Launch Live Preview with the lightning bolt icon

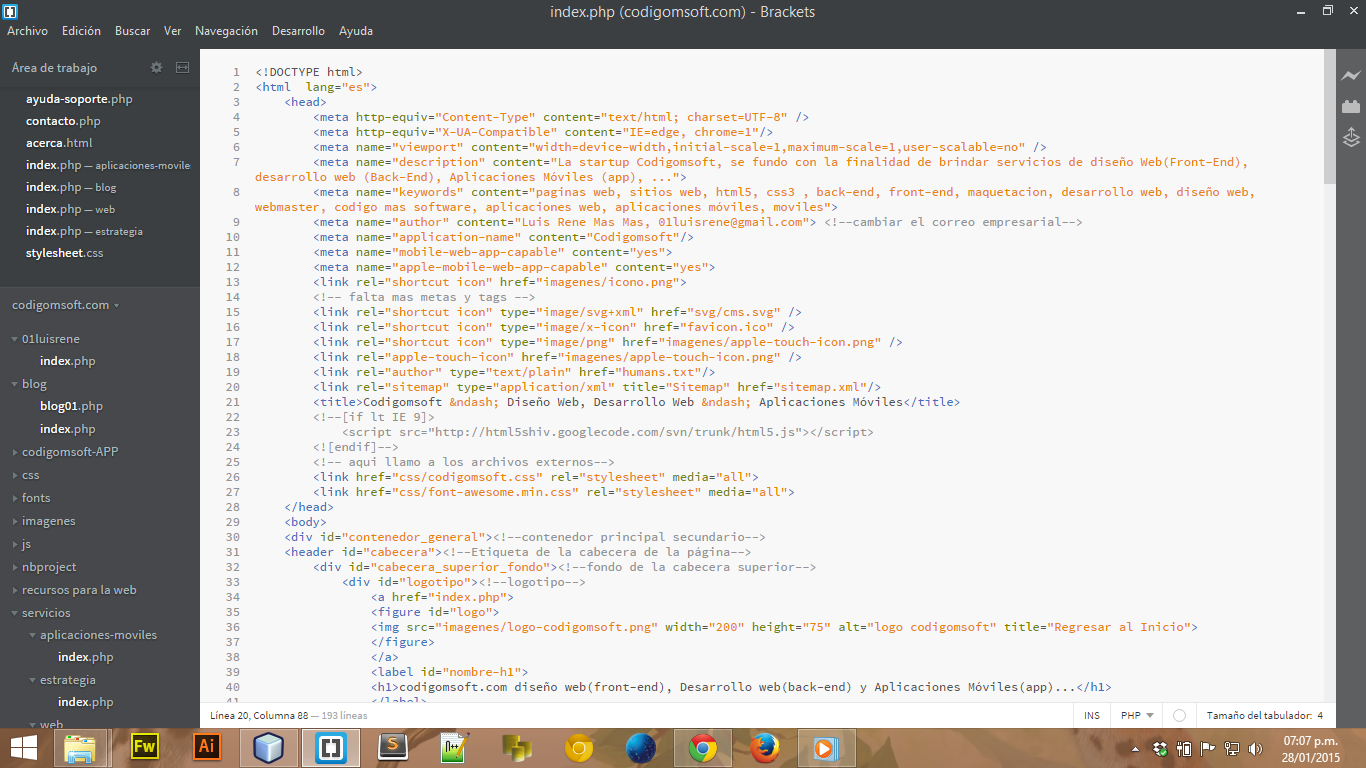1352,74
